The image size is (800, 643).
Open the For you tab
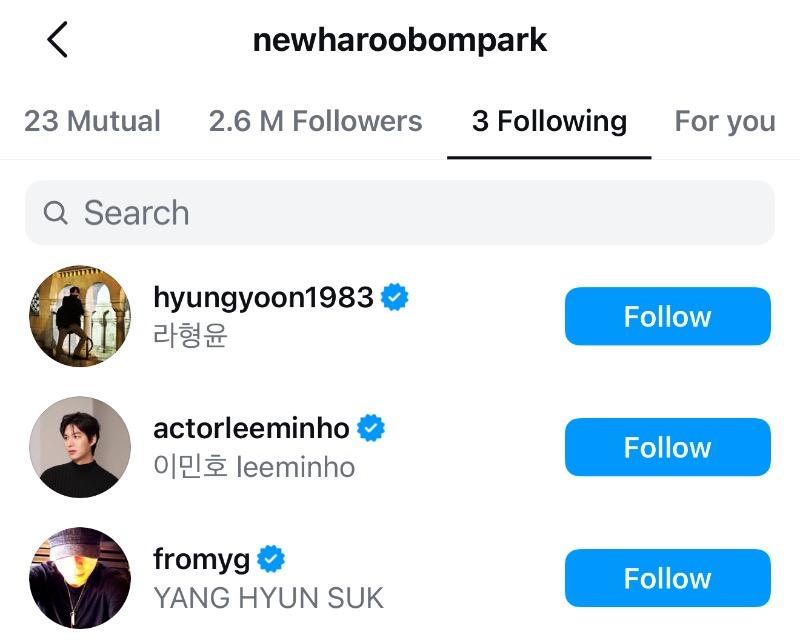click(x=725, y=122)
